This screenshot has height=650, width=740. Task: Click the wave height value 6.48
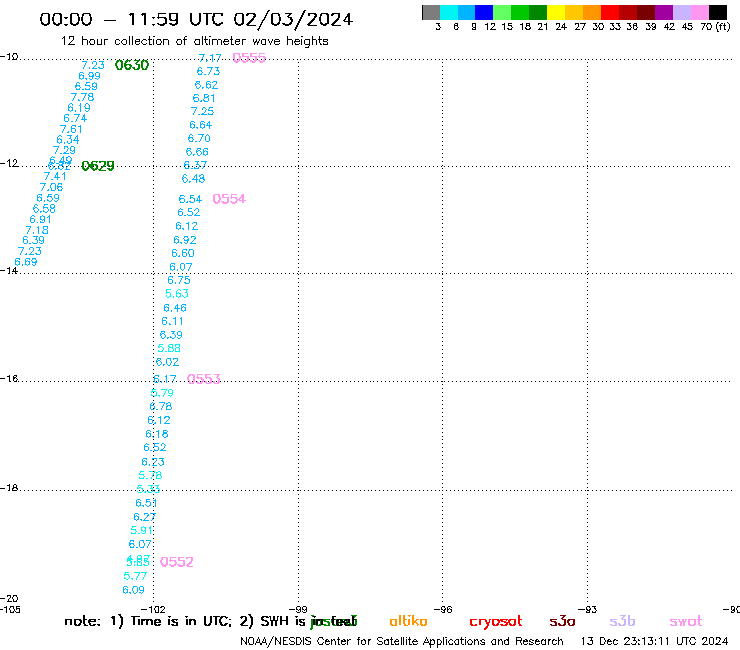pyautogui.click(x=193, y=179)
